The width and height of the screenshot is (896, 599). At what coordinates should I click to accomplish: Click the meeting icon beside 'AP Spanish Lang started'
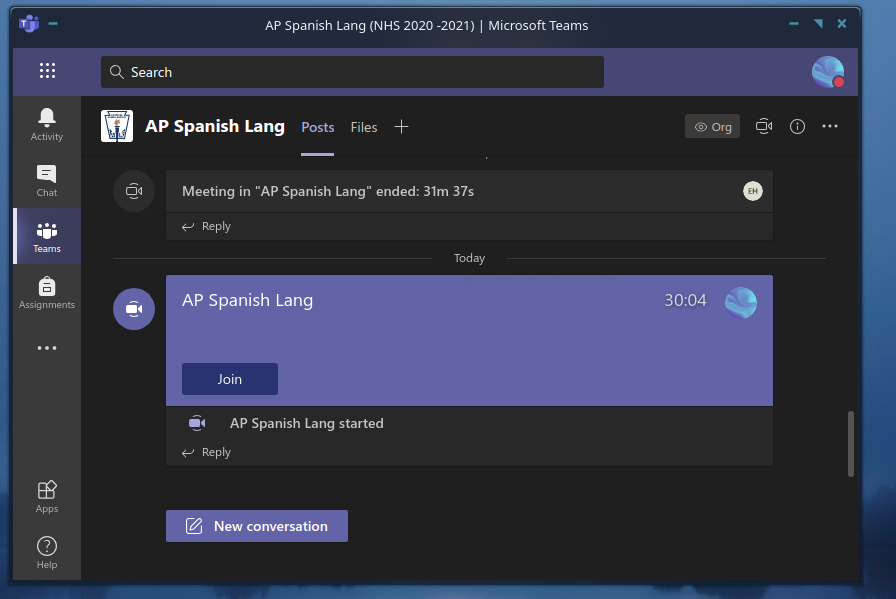[x=197, y=423]
